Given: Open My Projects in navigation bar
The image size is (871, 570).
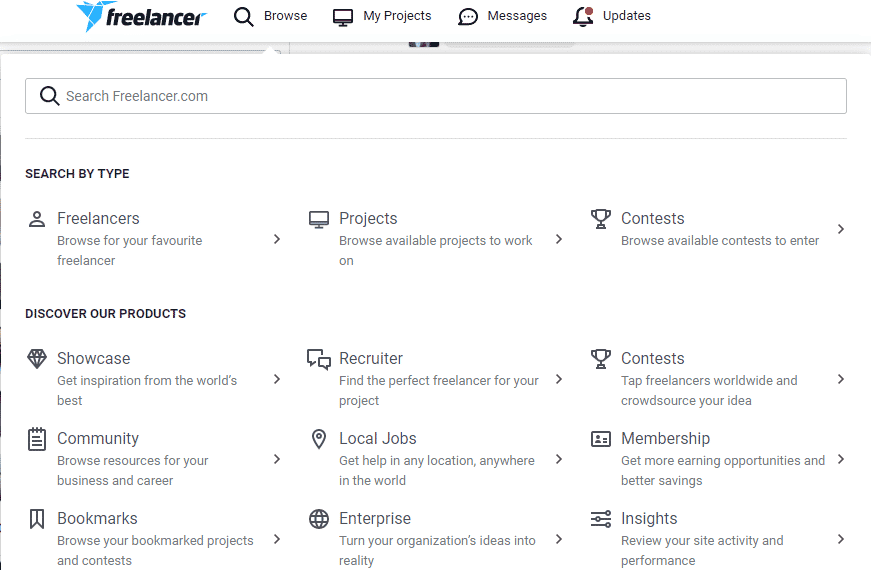Looking at the screenshot, I should (397, 16).
